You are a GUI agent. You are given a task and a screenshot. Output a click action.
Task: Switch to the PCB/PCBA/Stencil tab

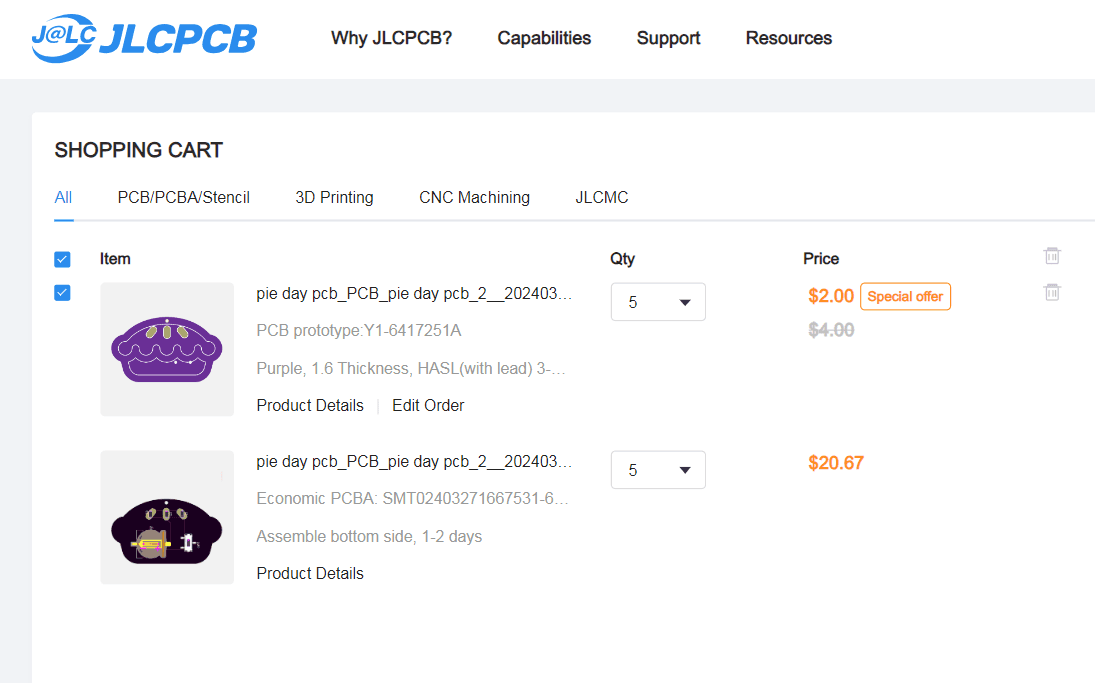pyautogui.click(x=183, y=197)
